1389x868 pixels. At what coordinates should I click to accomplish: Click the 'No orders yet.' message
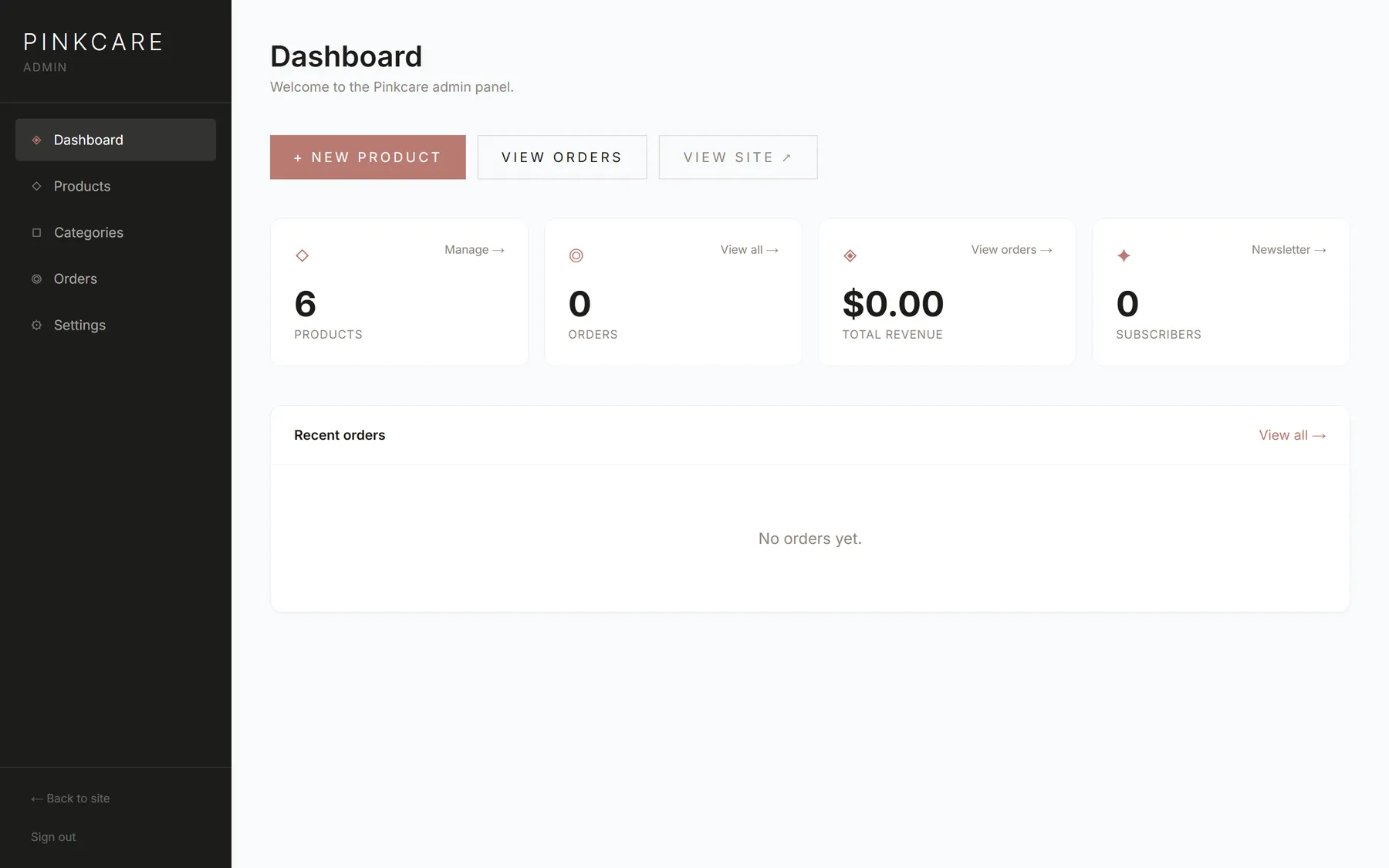pyautogui.click(x=810, y=539)
